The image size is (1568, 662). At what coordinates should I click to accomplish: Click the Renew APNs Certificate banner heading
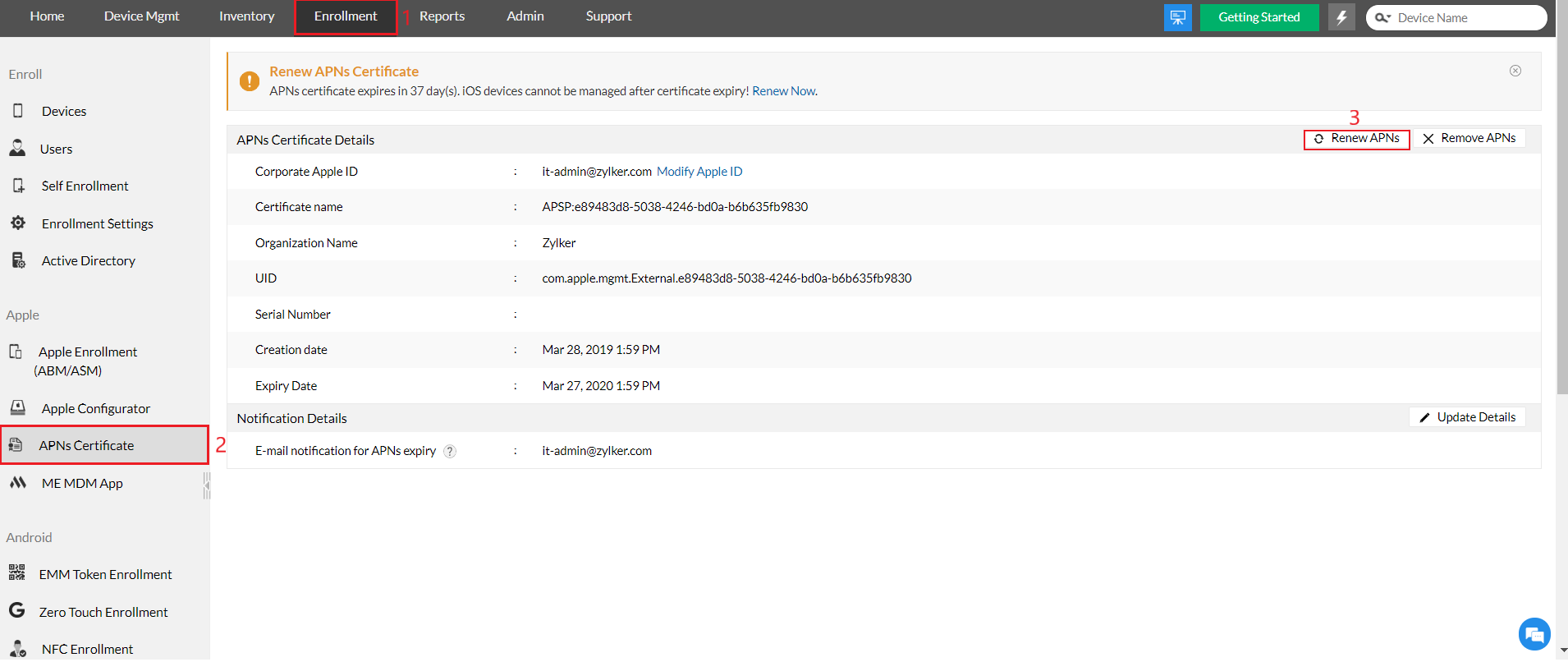point(344,71)
